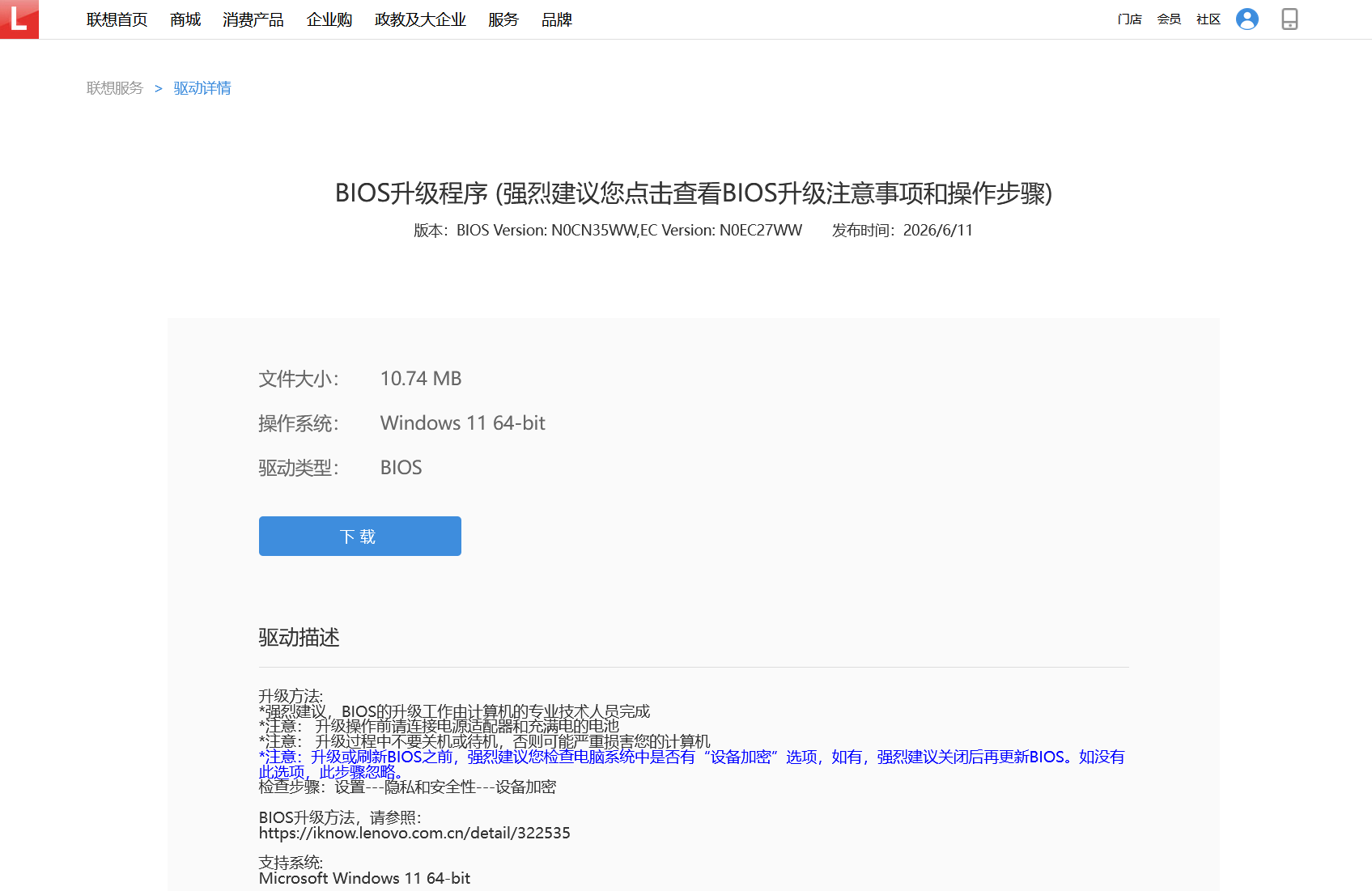Select the 服务 navigation item
The height and width of the screenshot is (891, 1372).
503,19
